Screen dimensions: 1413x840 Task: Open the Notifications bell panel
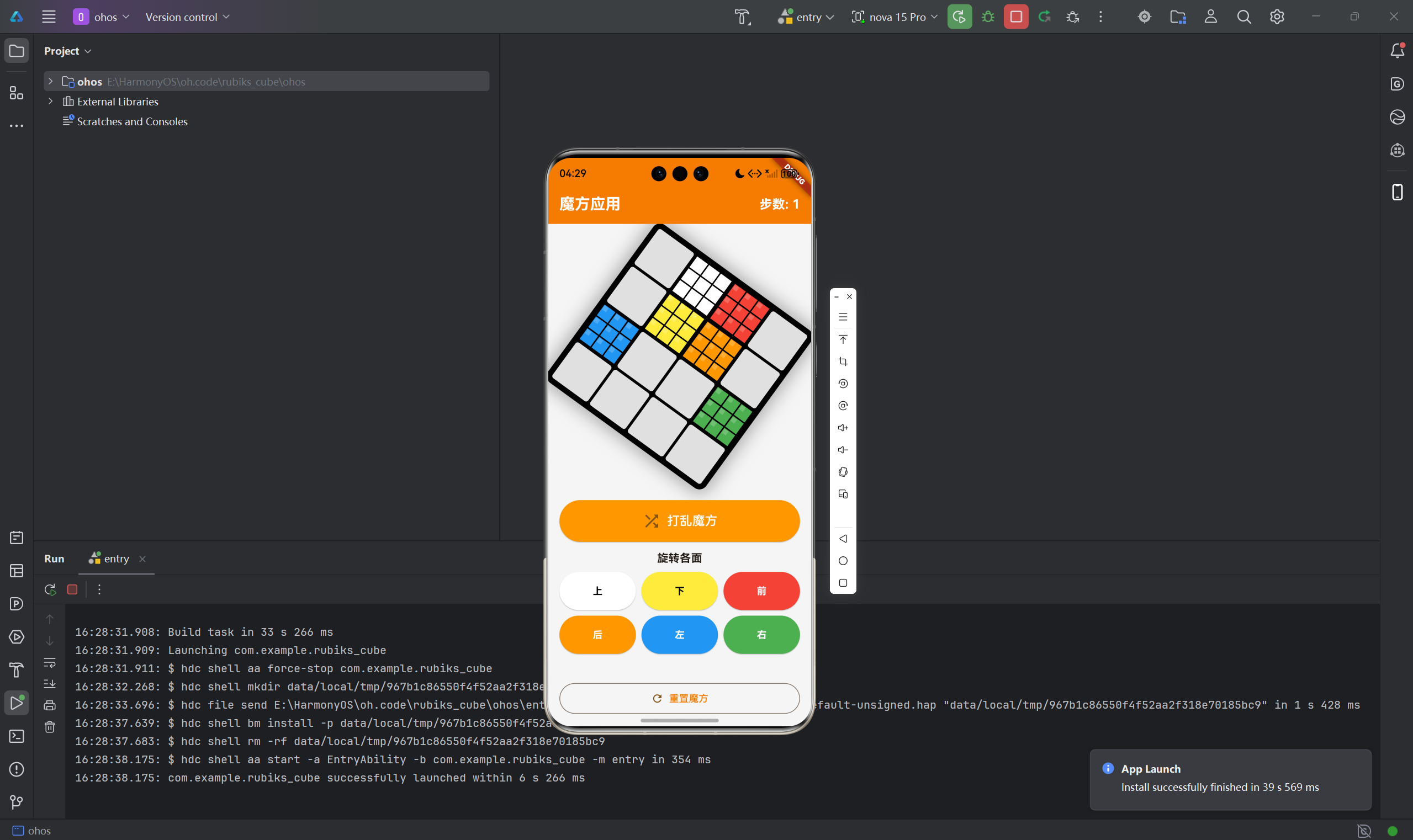[1396, 51]
